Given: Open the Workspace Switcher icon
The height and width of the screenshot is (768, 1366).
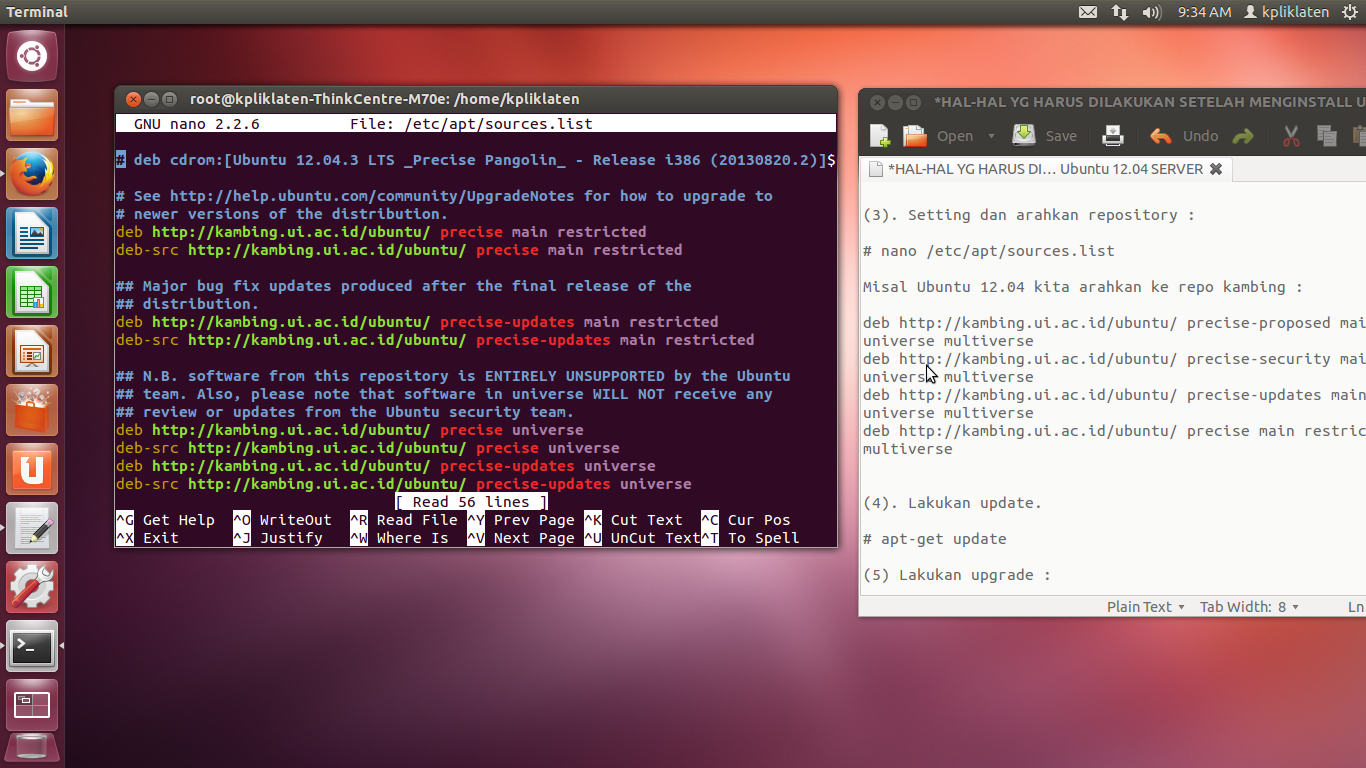Looking at the screenshot, I should (32, 705).
